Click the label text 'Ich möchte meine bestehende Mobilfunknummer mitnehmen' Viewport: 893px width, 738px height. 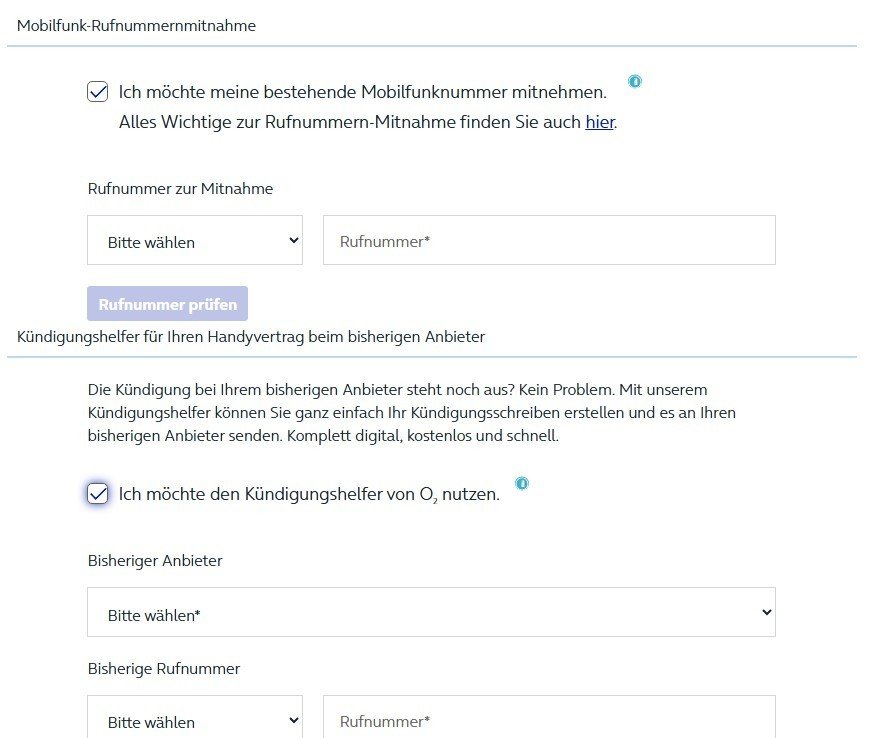pyautogui.click(x=362, y=92)
